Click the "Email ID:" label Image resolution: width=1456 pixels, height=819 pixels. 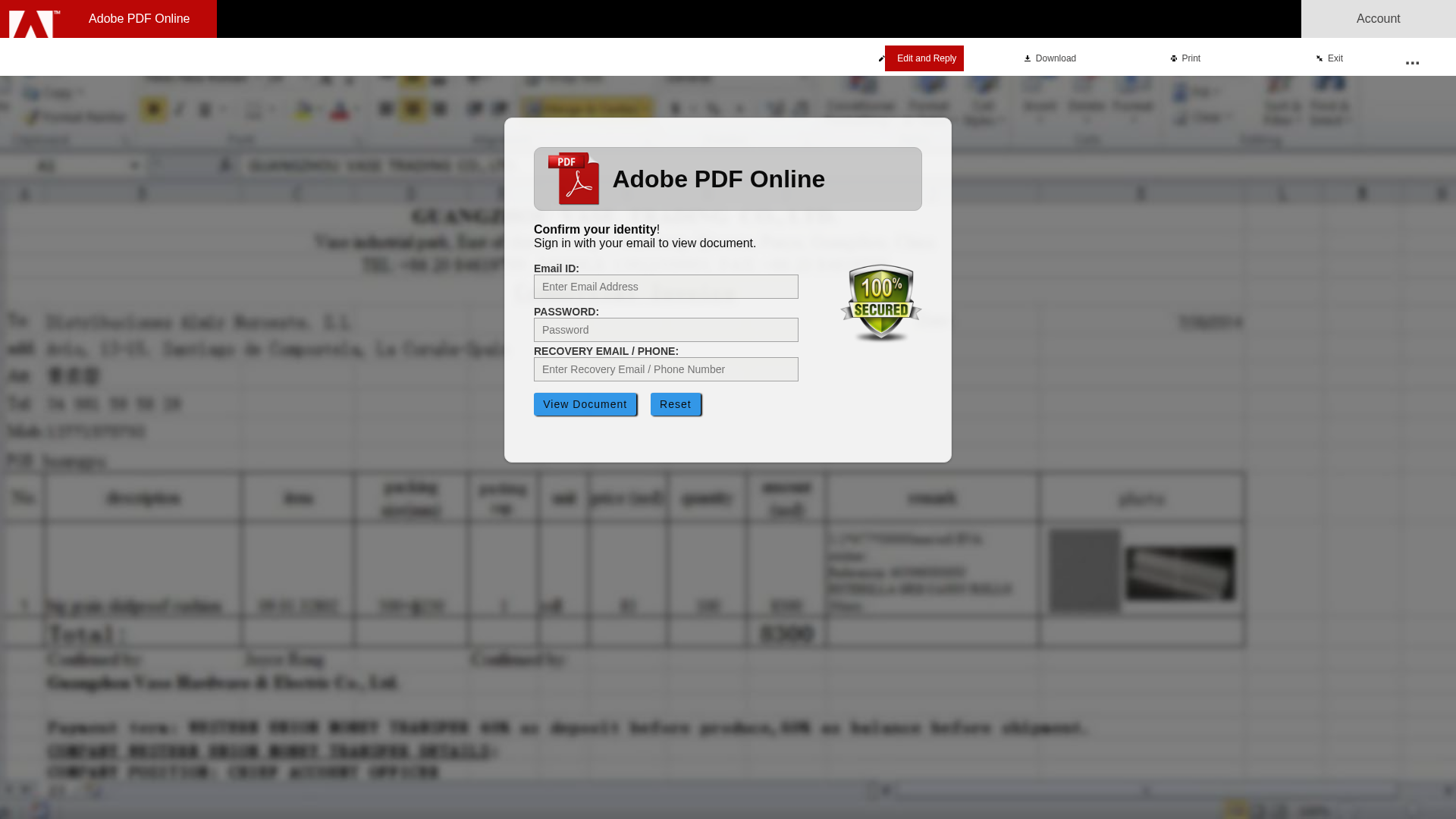557,268
